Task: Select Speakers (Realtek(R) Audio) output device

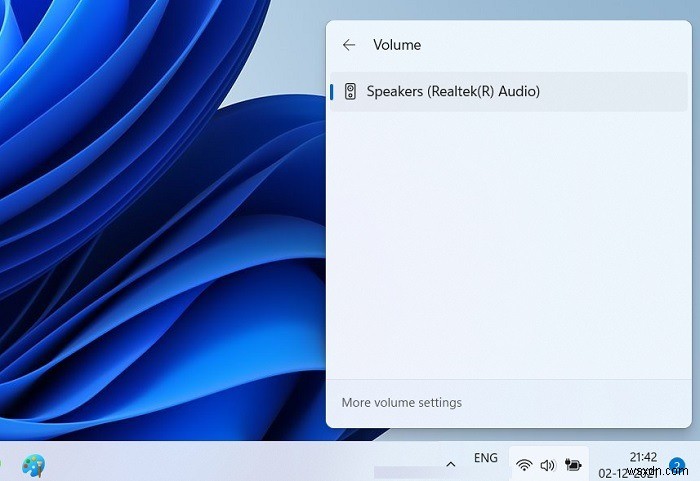Action: click(x=508, y=92)
